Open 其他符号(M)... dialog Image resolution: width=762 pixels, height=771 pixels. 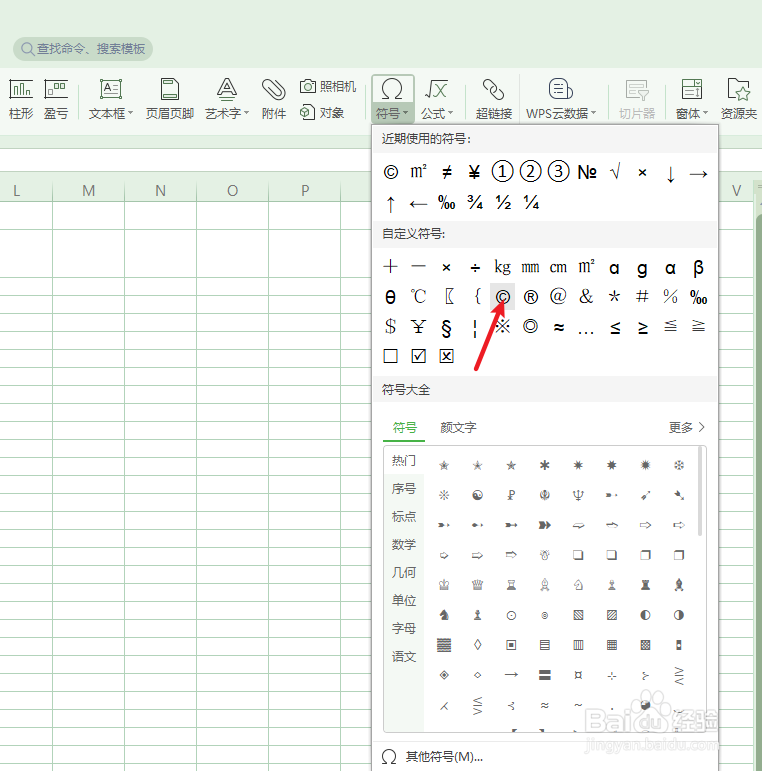433,756
